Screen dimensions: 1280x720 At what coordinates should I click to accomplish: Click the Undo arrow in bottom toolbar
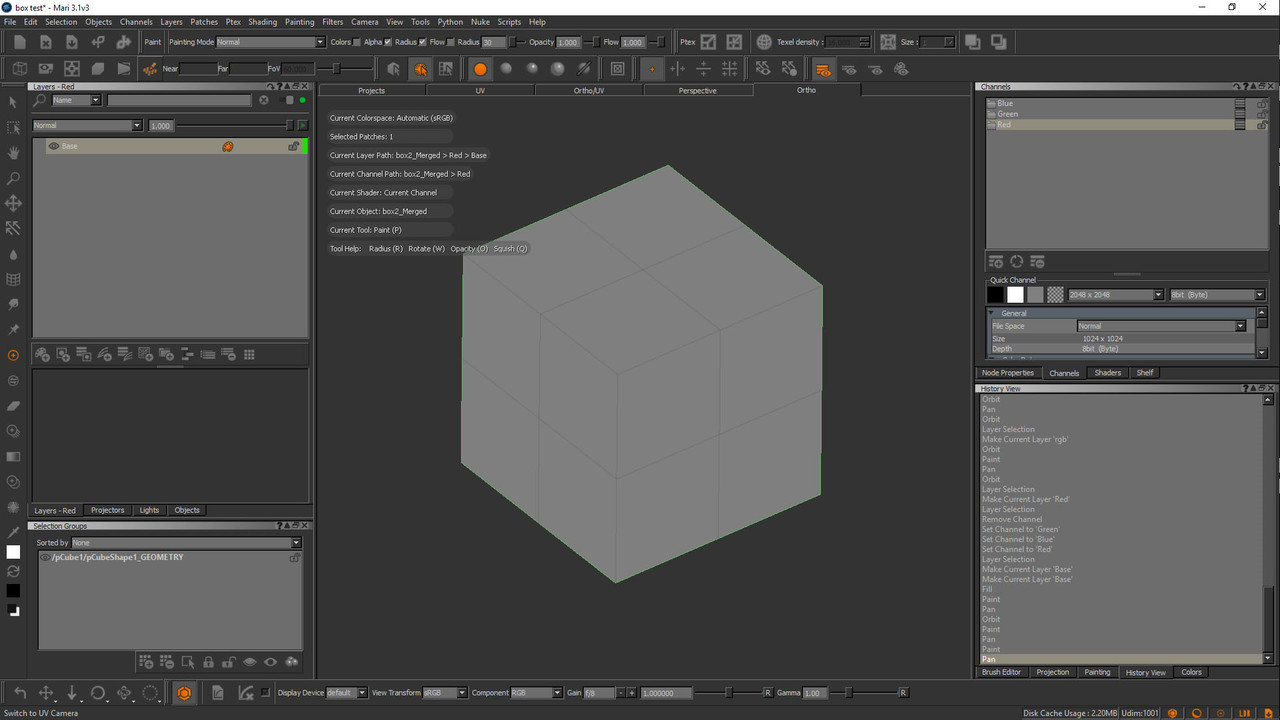point(20,693)
